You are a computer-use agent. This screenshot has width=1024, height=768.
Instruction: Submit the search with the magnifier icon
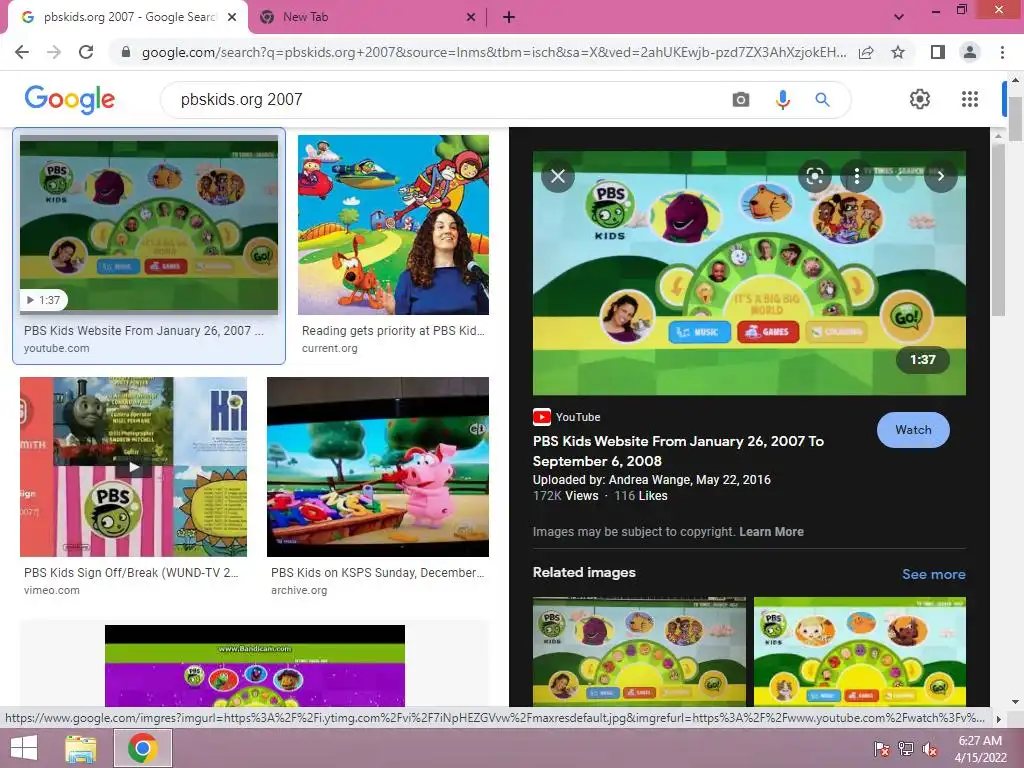coord(822,100)
